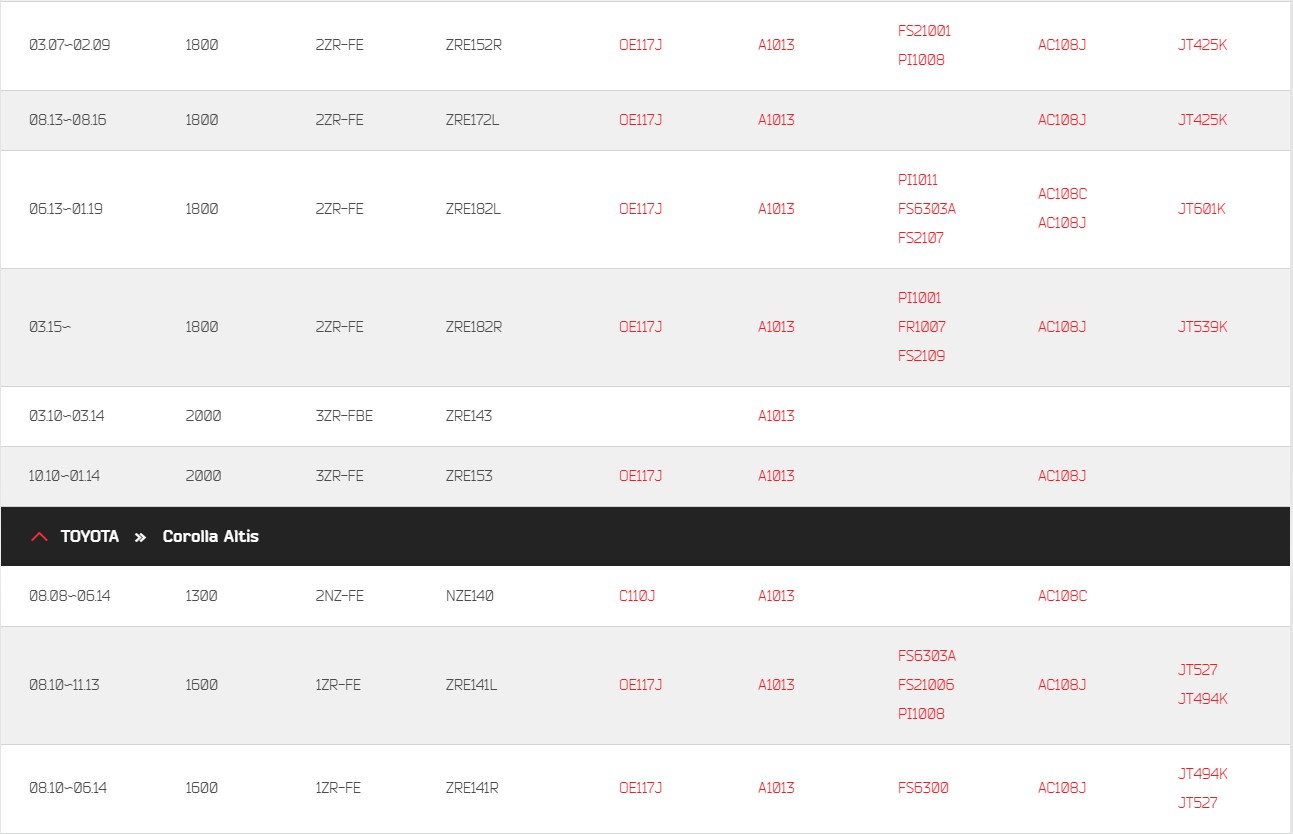Select FS2107 part number link
The width and height of the screenshot is (1293, 834).
point(920,238)
